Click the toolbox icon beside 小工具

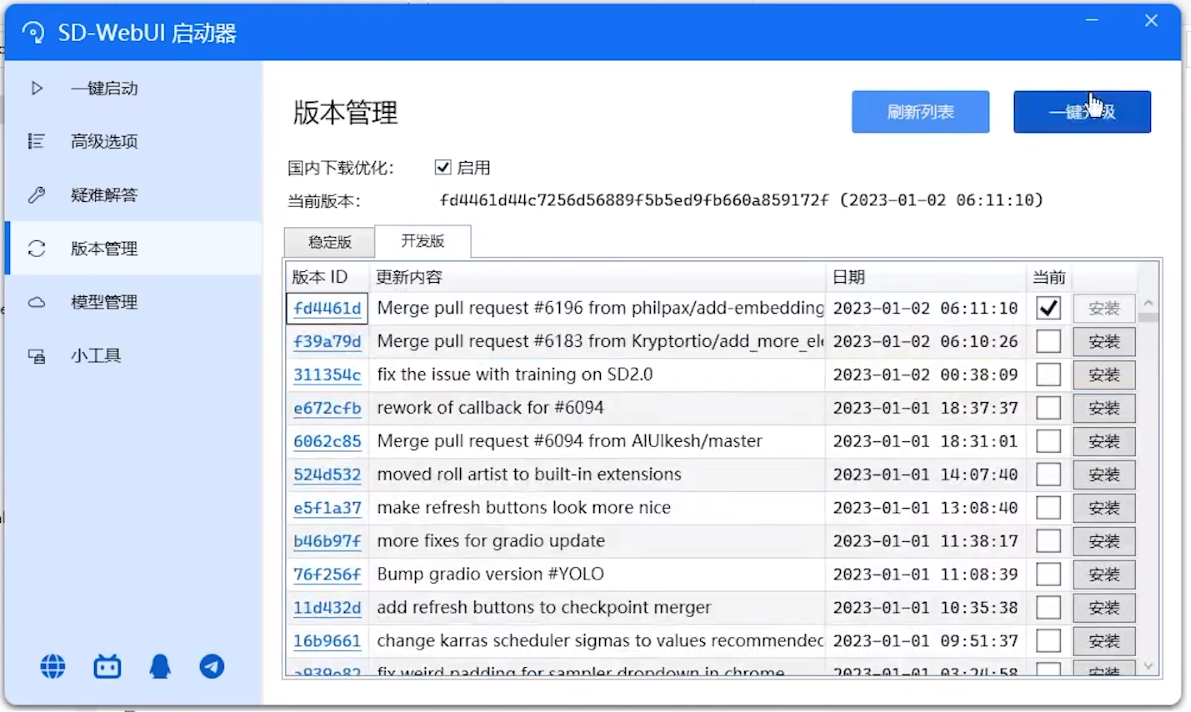(x=37, y=356)
